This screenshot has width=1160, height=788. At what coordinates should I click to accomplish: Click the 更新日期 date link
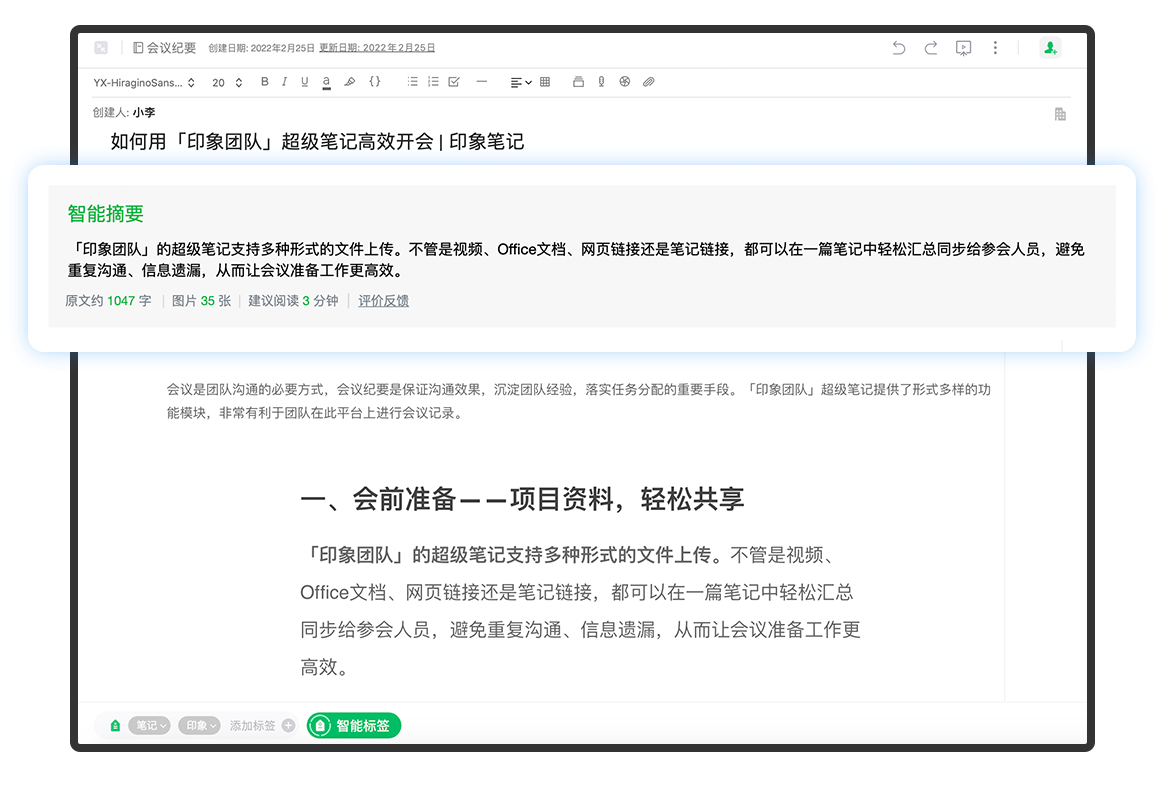tap(377, 48)
